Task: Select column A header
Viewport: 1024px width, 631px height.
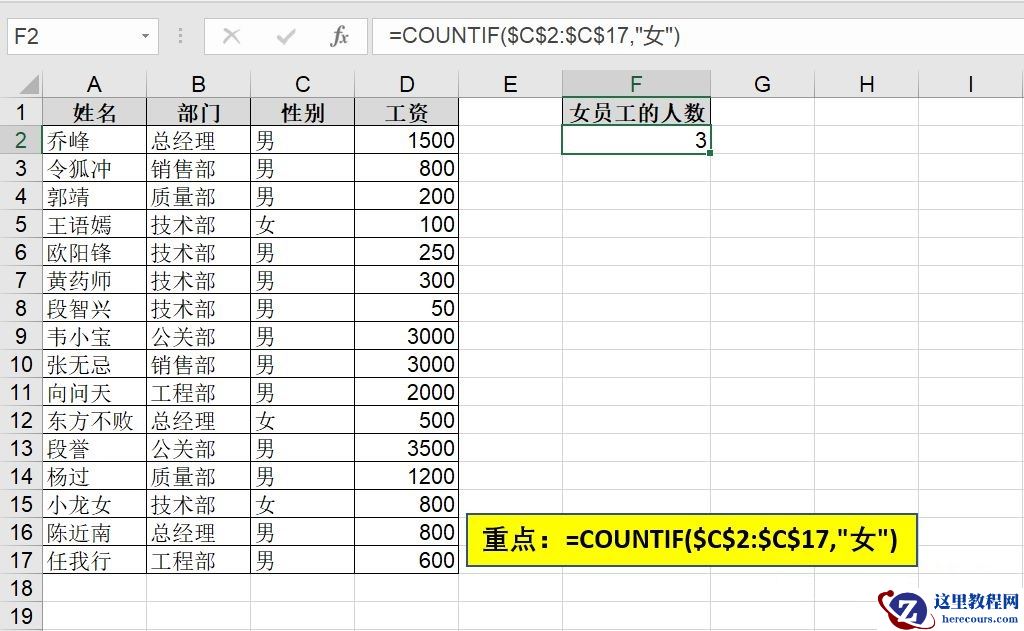Action: click(94, 84)
